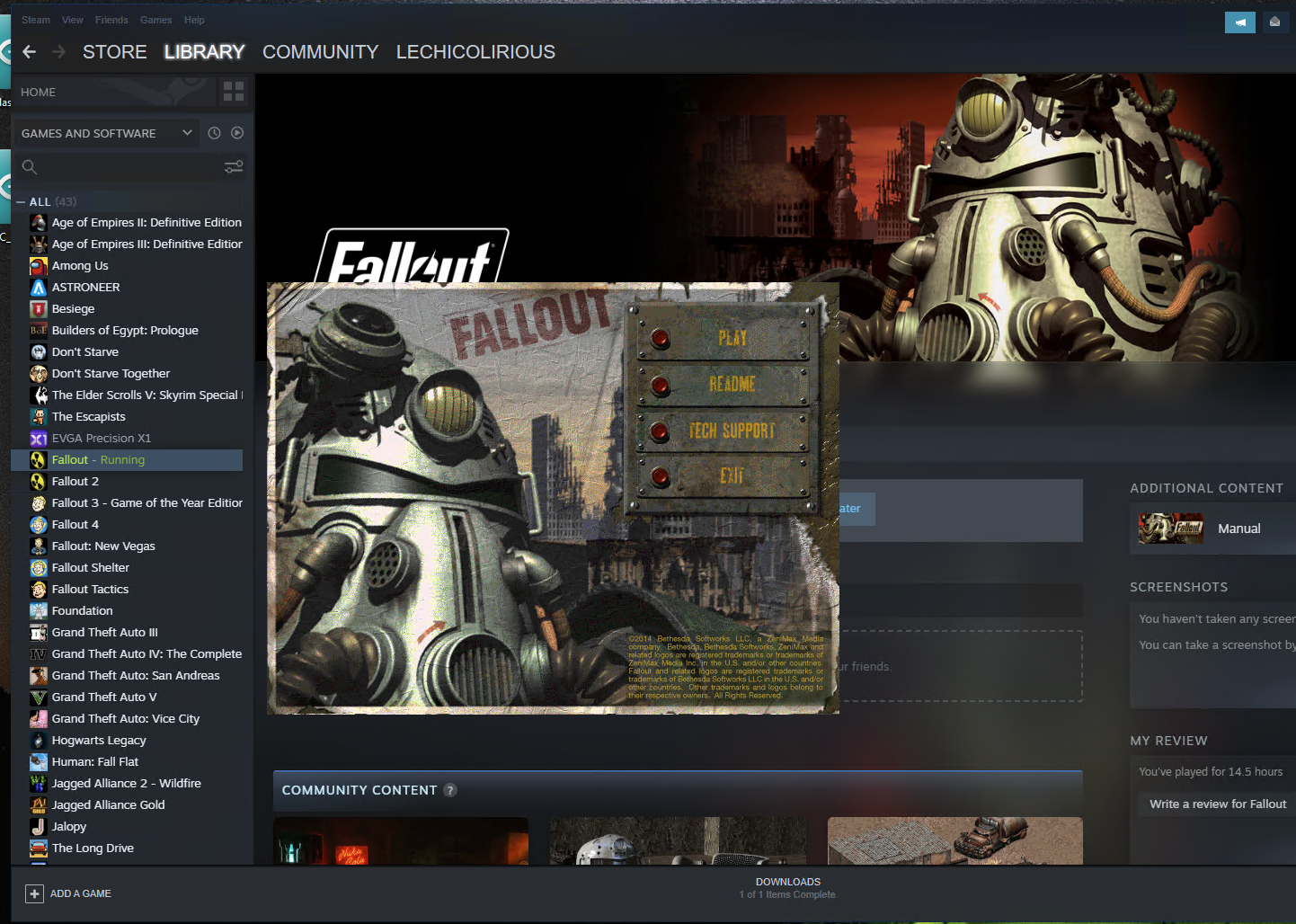Click Write a review for Fallout
1296x924 pixels.
click(x=1217, y=804)
